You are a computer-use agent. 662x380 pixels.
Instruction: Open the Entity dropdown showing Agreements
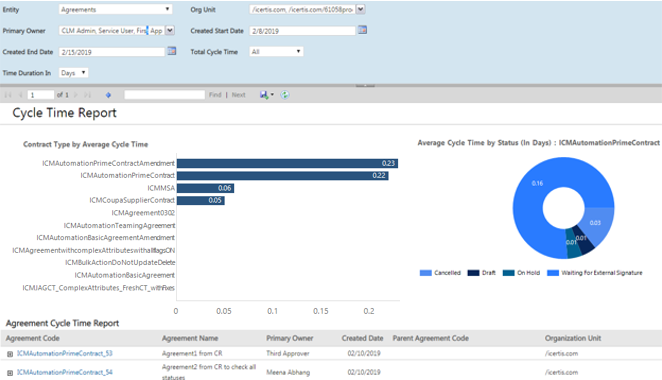coord(115,9)
